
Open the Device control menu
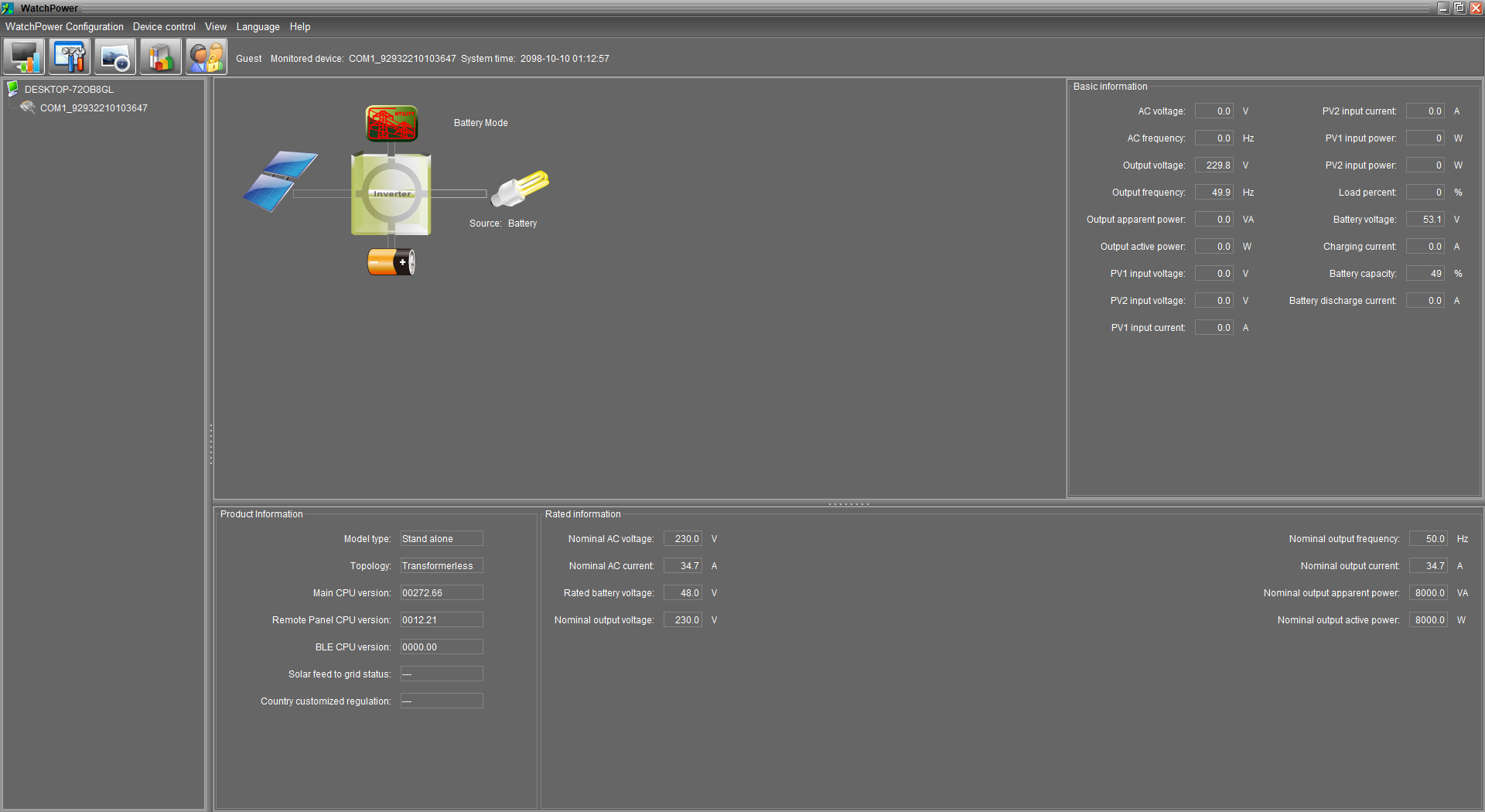164,27
